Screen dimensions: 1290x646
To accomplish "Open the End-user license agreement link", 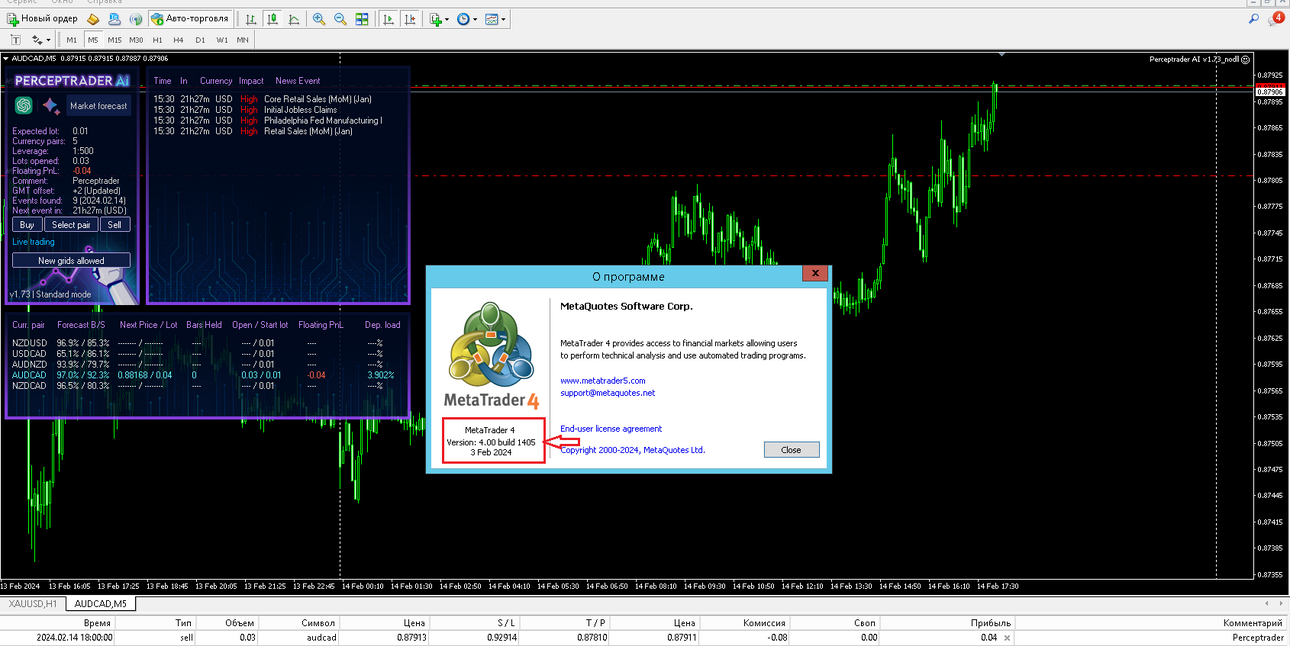I will tap(611, 429).
